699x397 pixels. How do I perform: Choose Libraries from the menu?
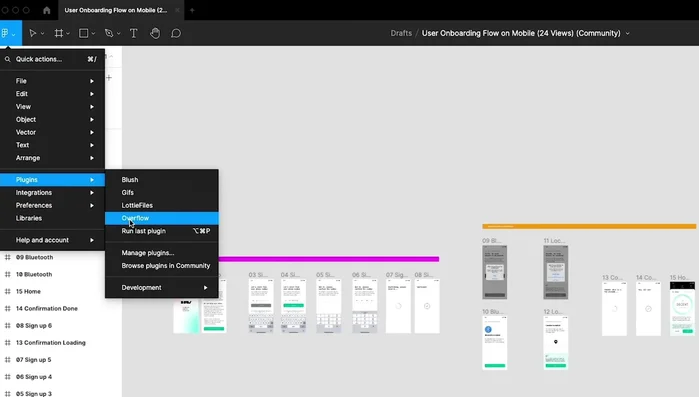click(53, 218)
